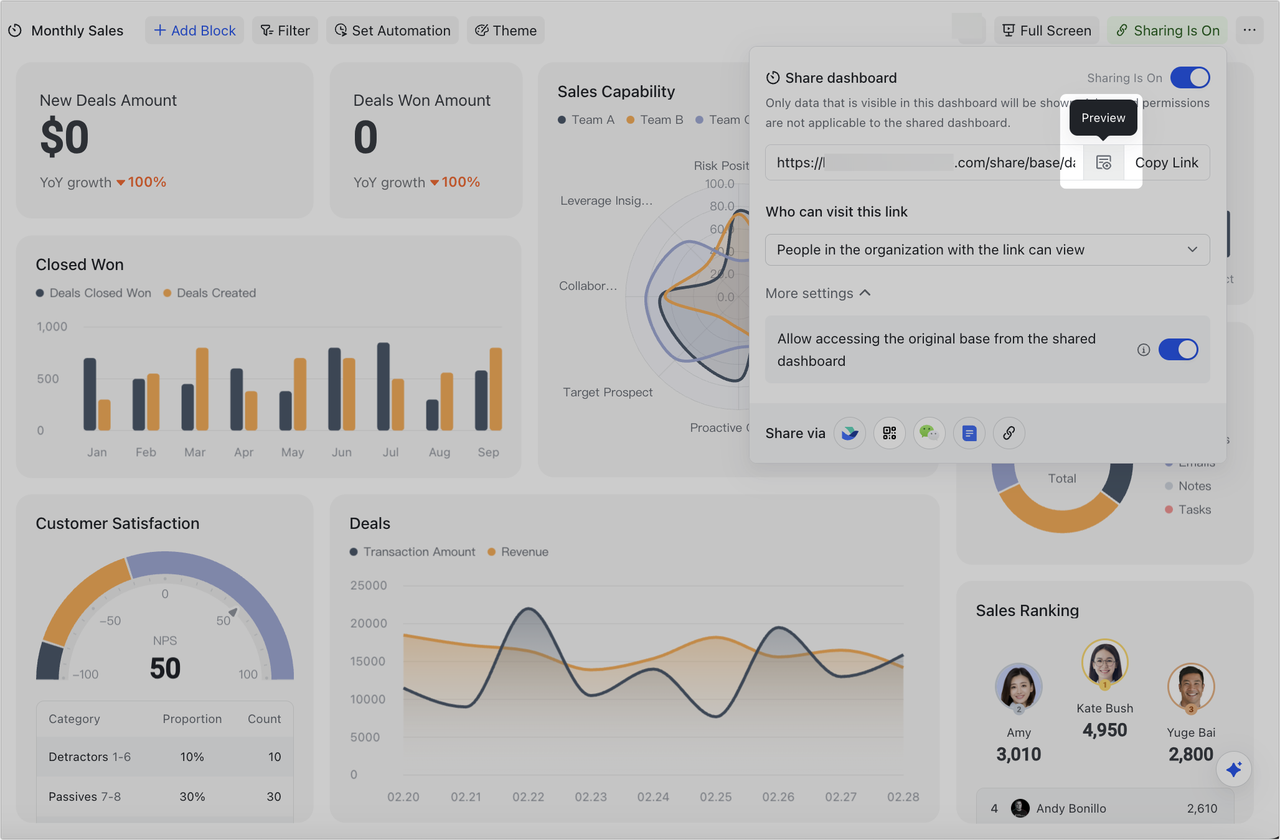The image size is (1280, 840).
Task: Toggle Deals Created legend item
Action: pyautogui.click(x=209, y=293)
